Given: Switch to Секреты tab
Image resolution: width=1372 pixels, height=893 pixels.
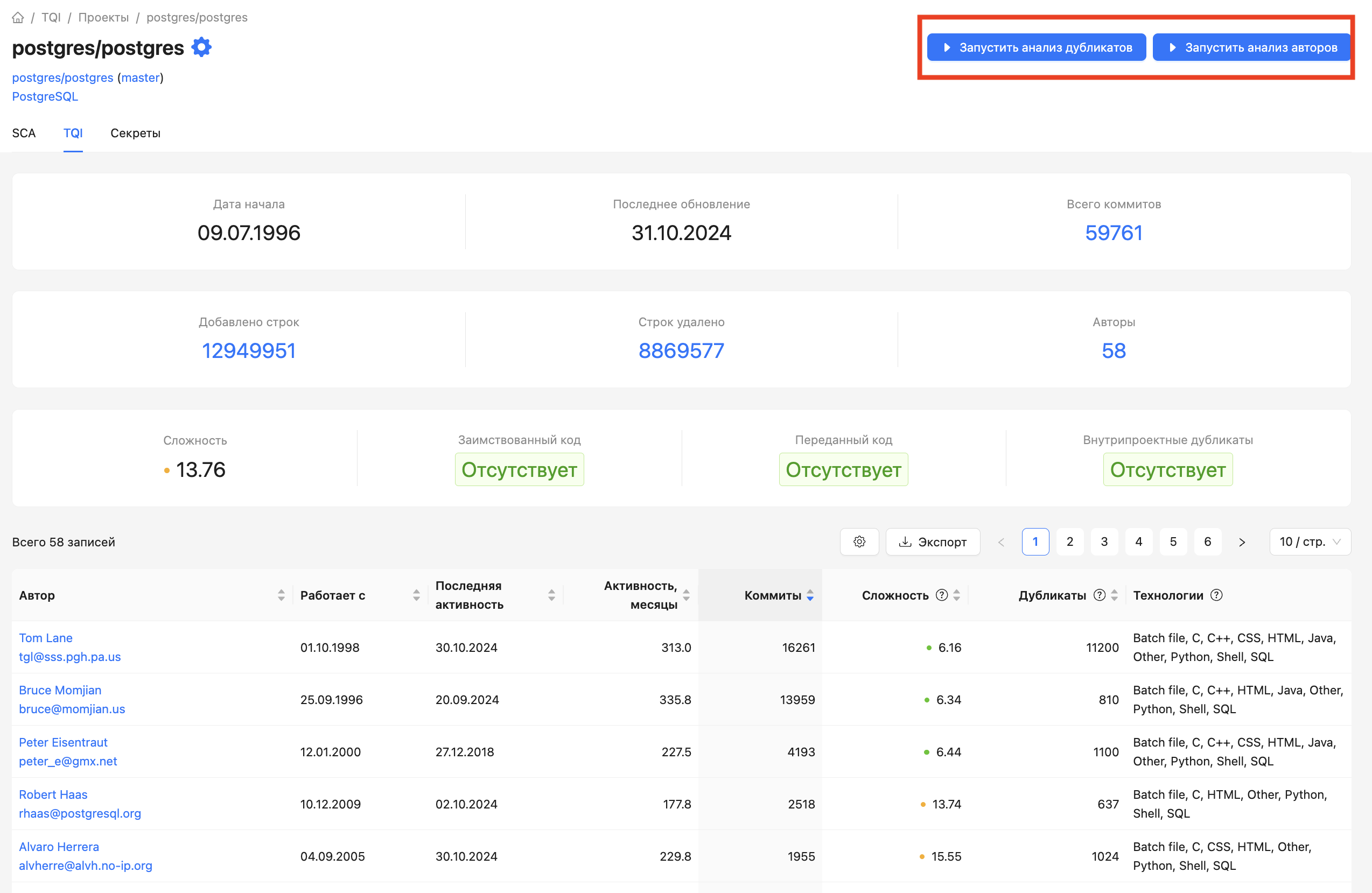Looking at the screenshot, I should pyautogui.click(x=136, y=133).
